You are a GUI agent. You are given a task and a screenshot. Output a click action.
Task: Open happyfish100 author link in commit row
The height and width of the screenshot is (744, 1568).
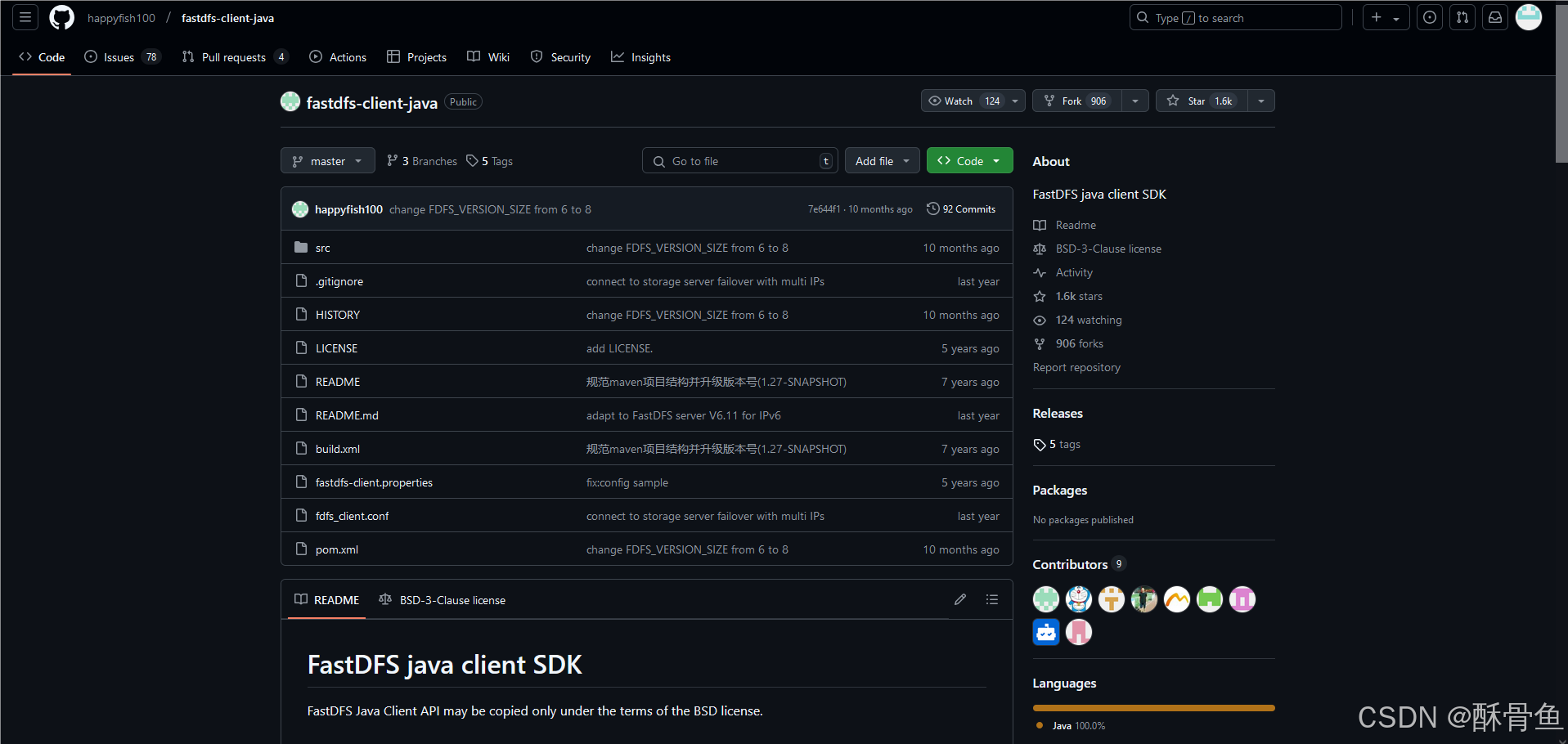click(x=348, y=209)
